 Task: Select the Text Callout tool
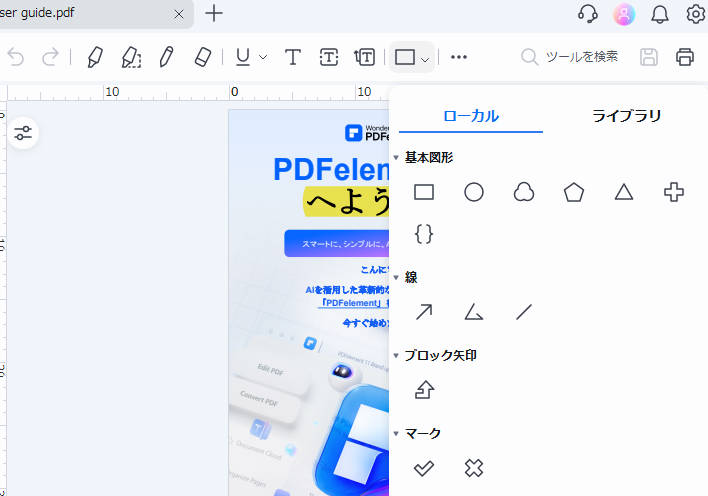tap(364, 57)
